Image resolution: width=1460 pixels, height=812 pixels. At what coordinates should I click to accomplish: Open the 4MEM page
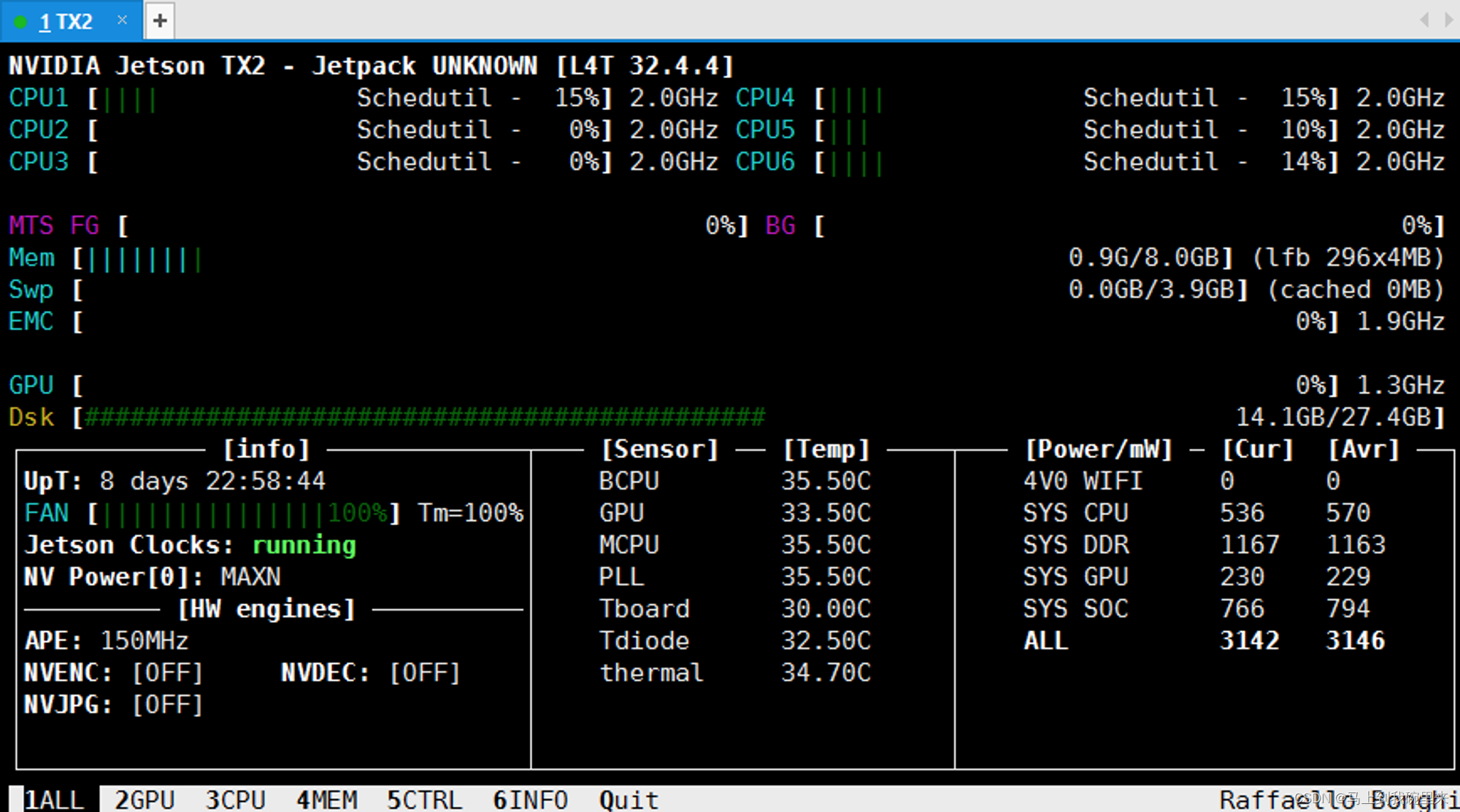pos(326,800)
